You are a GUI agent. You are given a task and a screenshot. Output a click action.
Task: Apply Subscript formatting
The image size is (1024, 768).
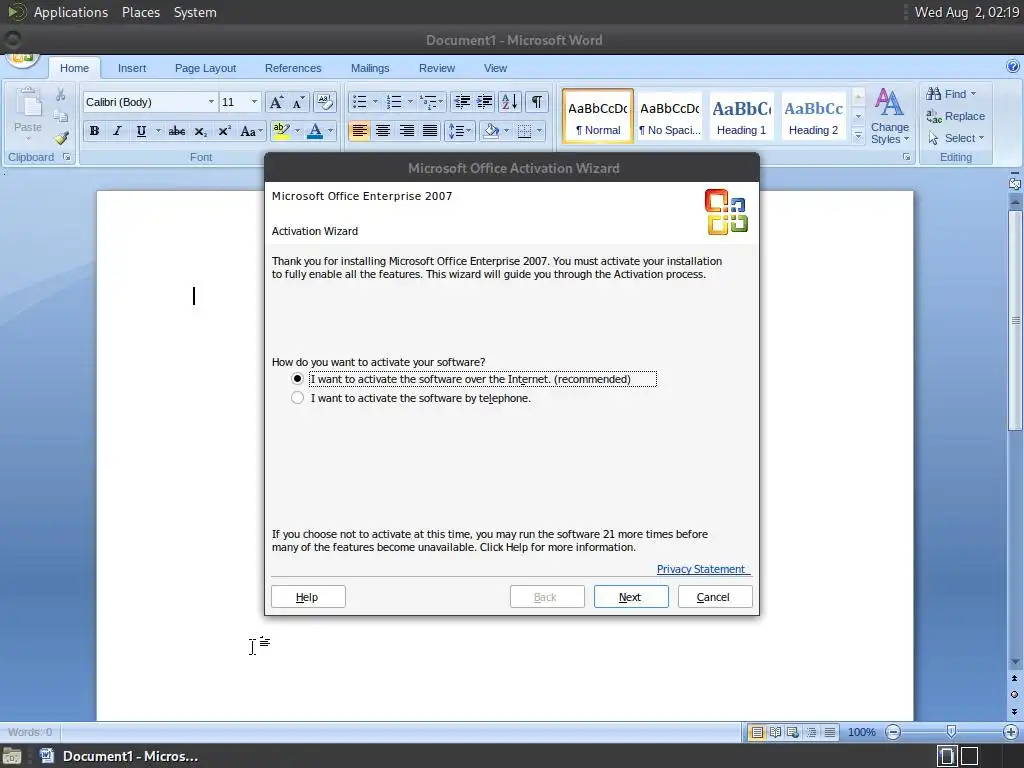coord(200,131)
